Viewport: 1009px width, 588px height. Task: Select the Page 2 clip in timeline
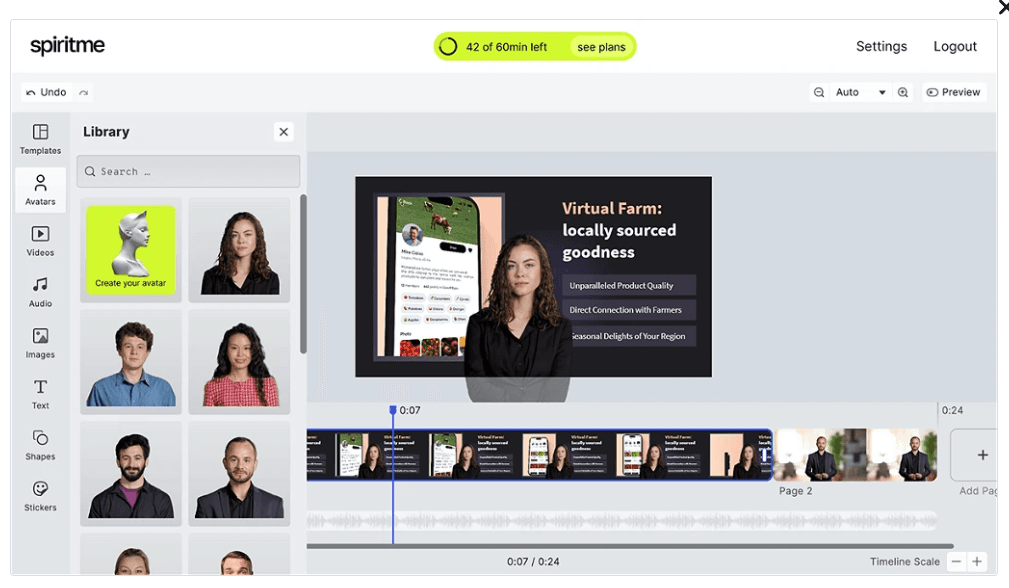[855, 455]
